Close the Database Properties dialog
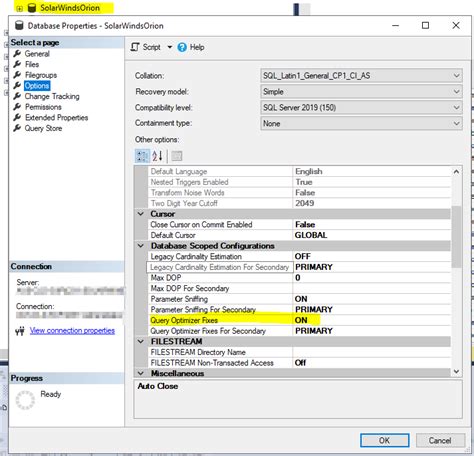 pyautogui.click(x=456, y=26)
